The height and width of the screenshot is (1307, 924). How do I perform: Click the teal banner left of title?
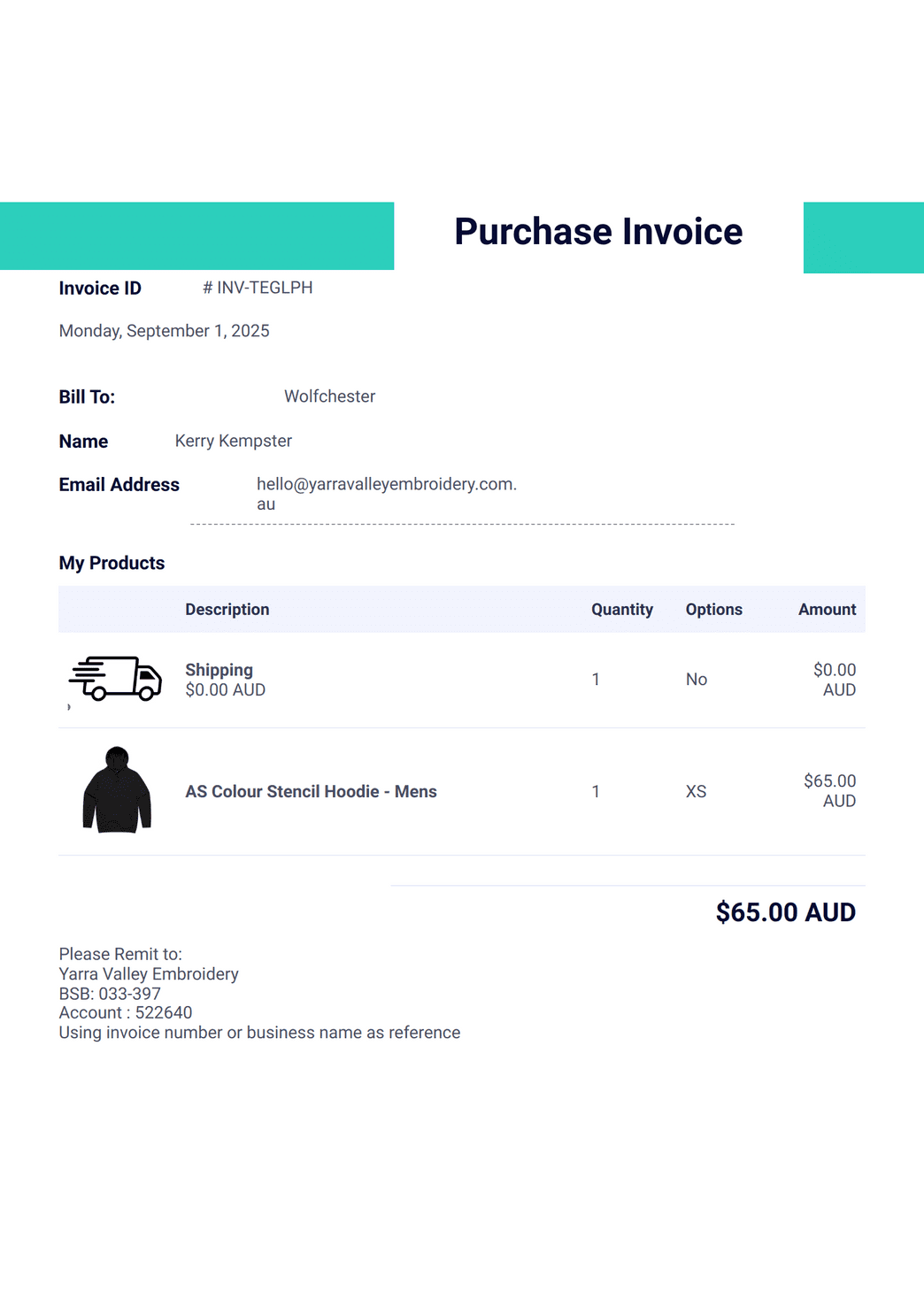point(196,236)
